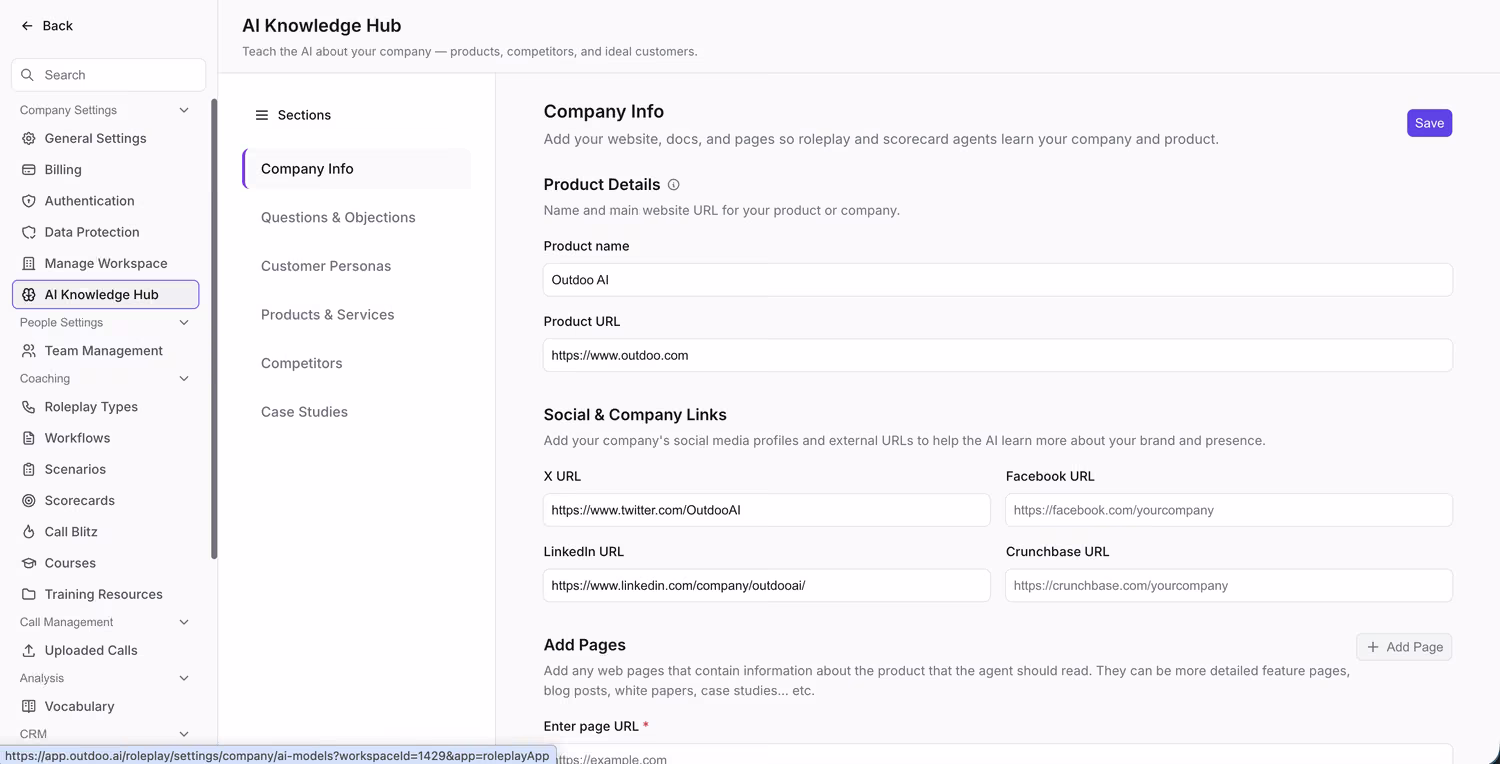Open the Courses page
1500x764 pixels.
106,563
